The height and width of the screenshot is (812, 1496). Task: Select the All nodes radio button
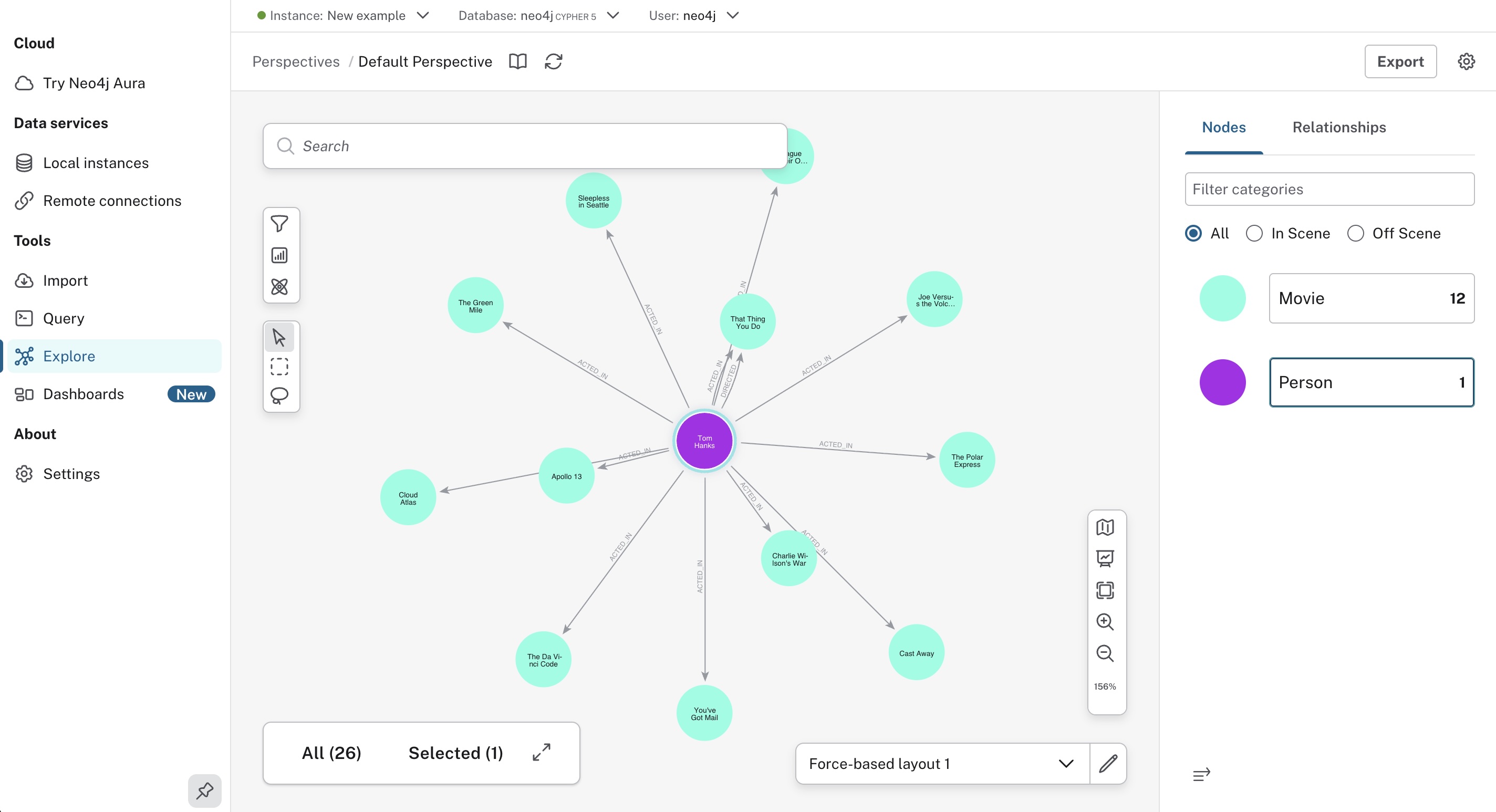click(x=1193, y=233)
